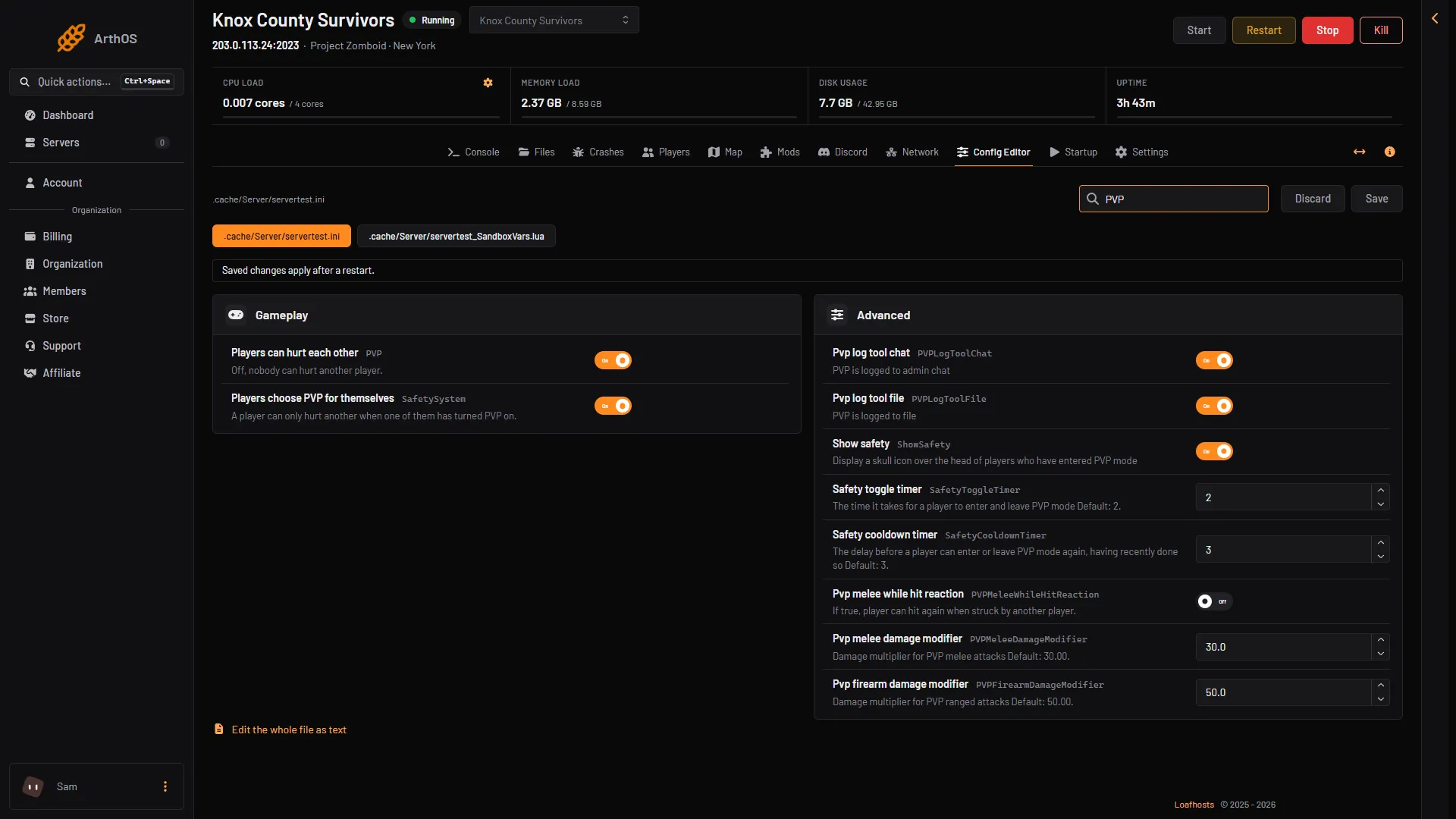
Task: Open Servers in the sidebar
Action: click(96, 143)
